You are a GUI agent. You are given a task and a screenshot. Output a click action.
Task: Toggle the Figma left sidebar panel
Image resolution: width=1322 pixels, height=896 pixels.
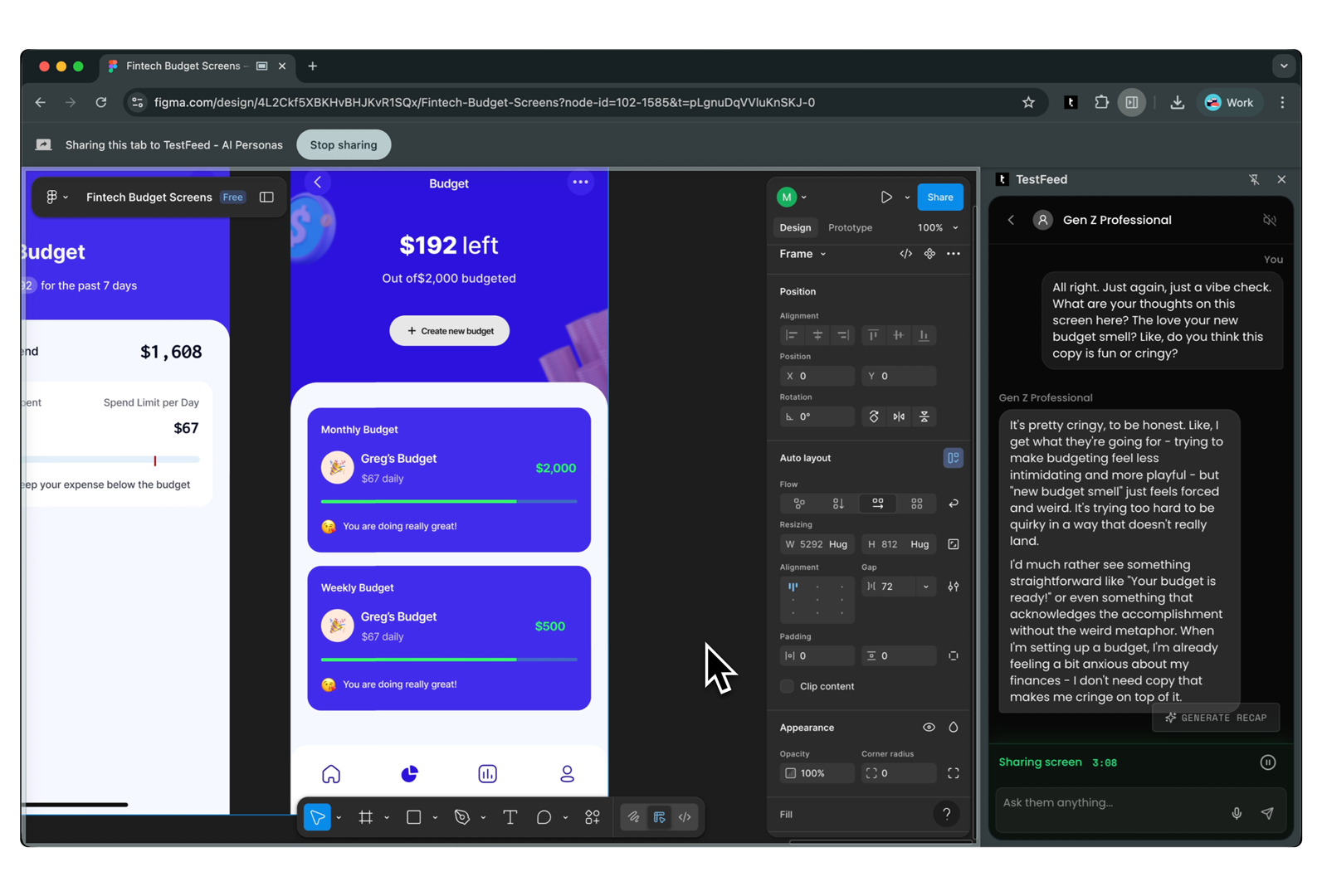click(266, 197)
